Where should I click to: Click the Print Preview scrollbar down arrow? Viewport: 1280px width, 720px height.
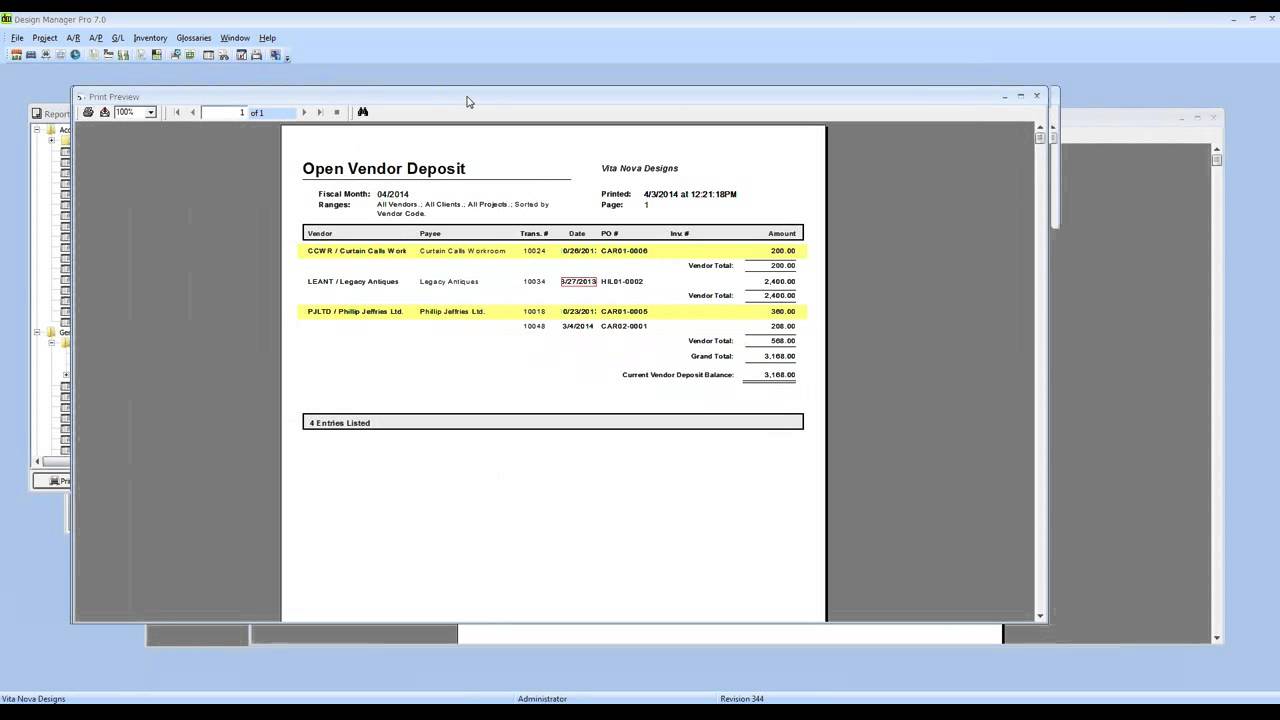tap(1040, 616)
